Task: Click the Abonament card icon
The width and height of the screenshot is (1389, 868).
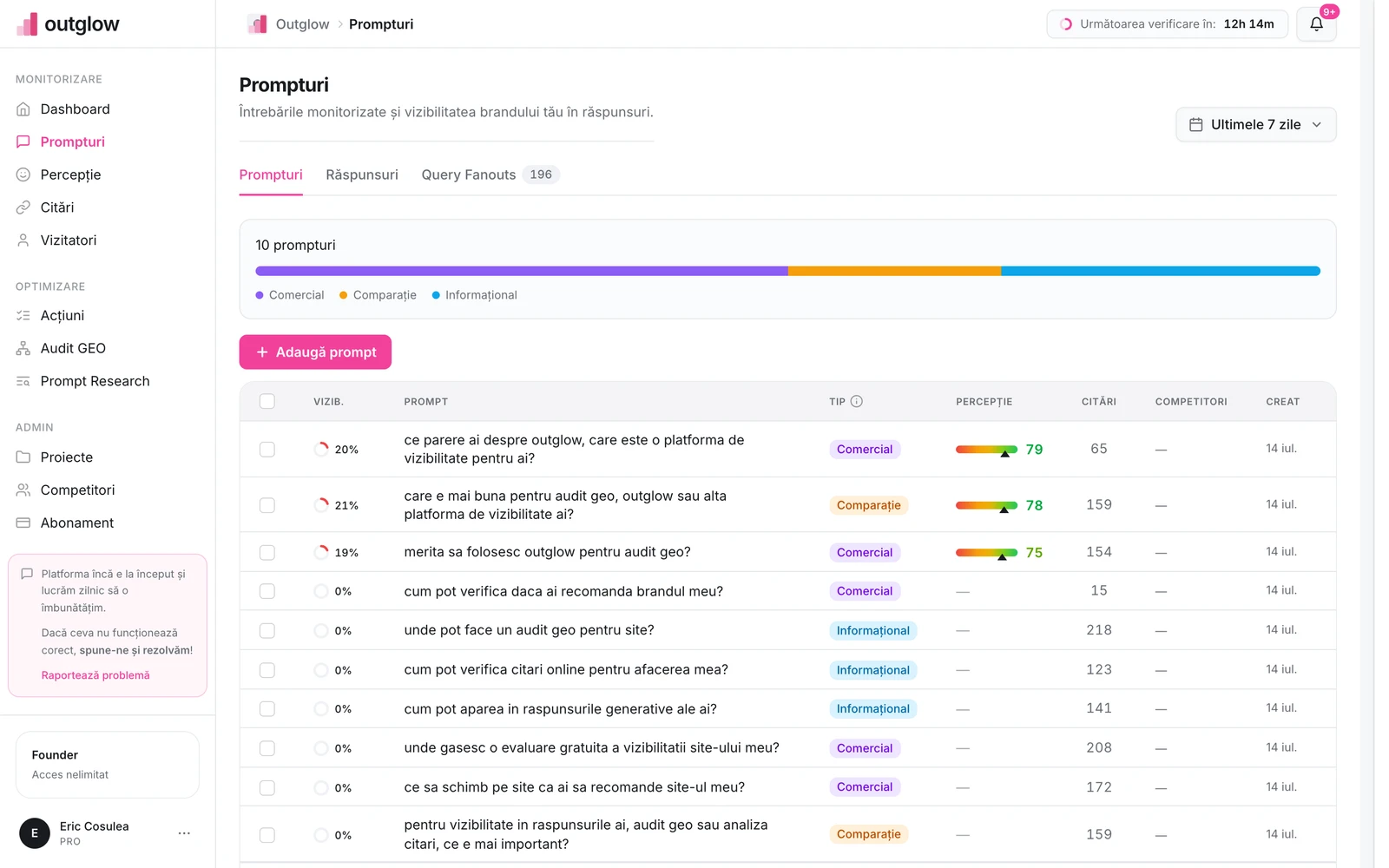Action: [23, 523]
